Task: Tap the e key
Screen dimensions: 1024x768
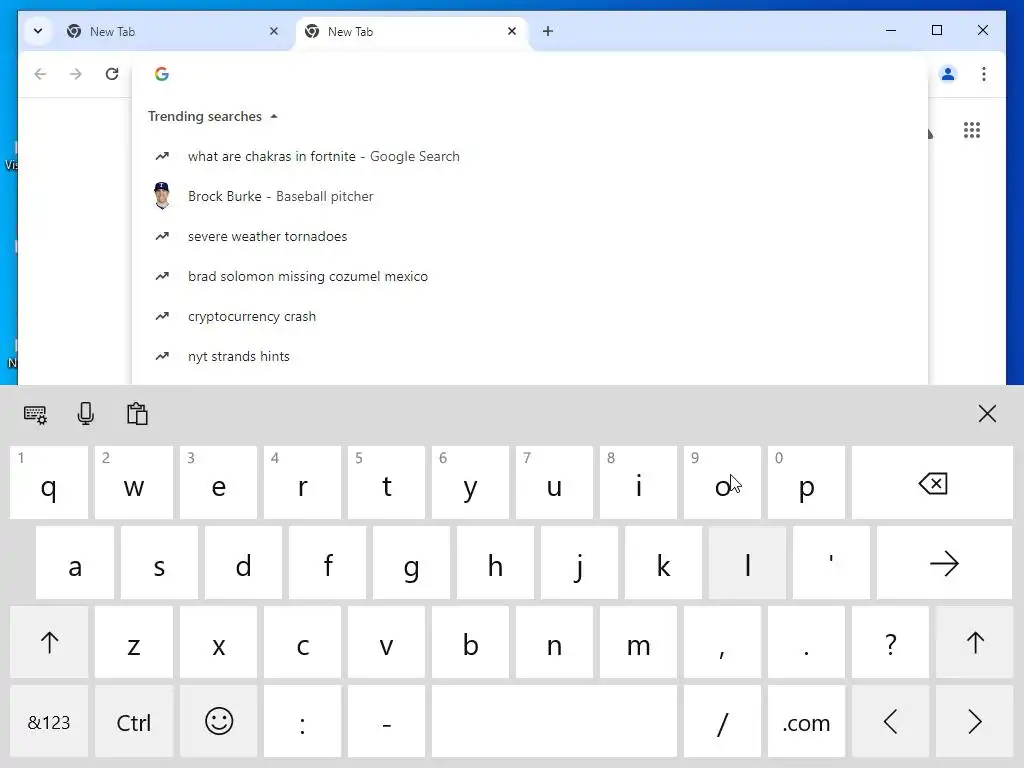Action: click(219, 483)
